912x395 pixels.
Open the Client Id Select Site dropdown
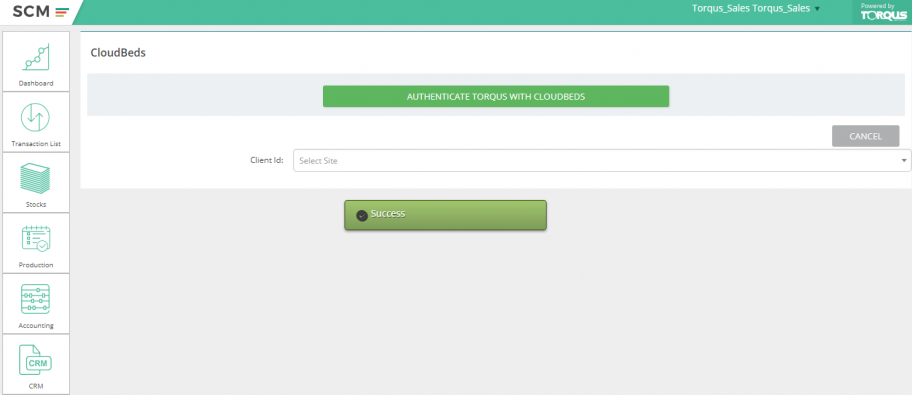click(x=602, y=161)
